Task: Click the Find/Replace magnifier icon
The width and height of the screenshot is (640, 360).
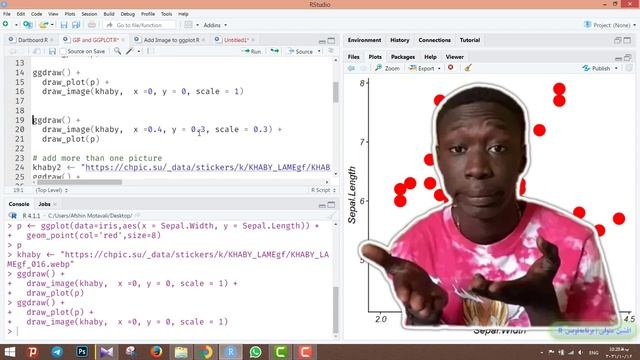Action: (117, 51)
